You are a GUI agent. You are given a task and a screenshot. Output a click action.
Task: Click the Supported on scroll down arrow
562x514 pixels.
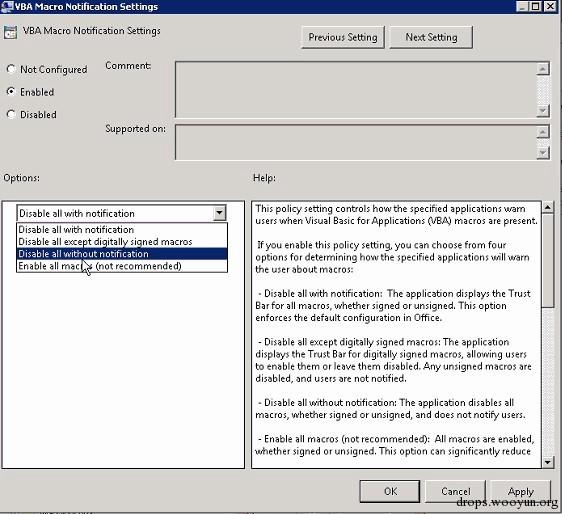[543, 153]
